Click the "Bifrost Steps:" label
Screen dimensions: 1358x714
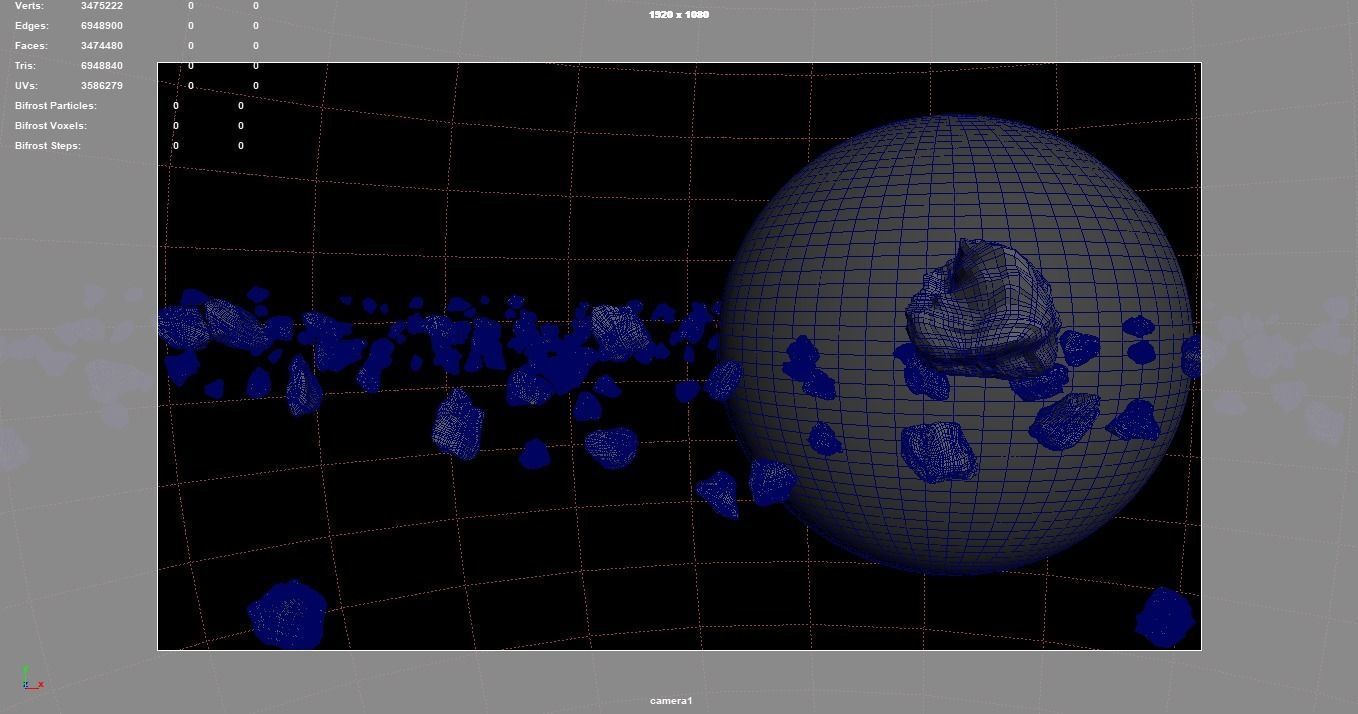pos(48,146)
